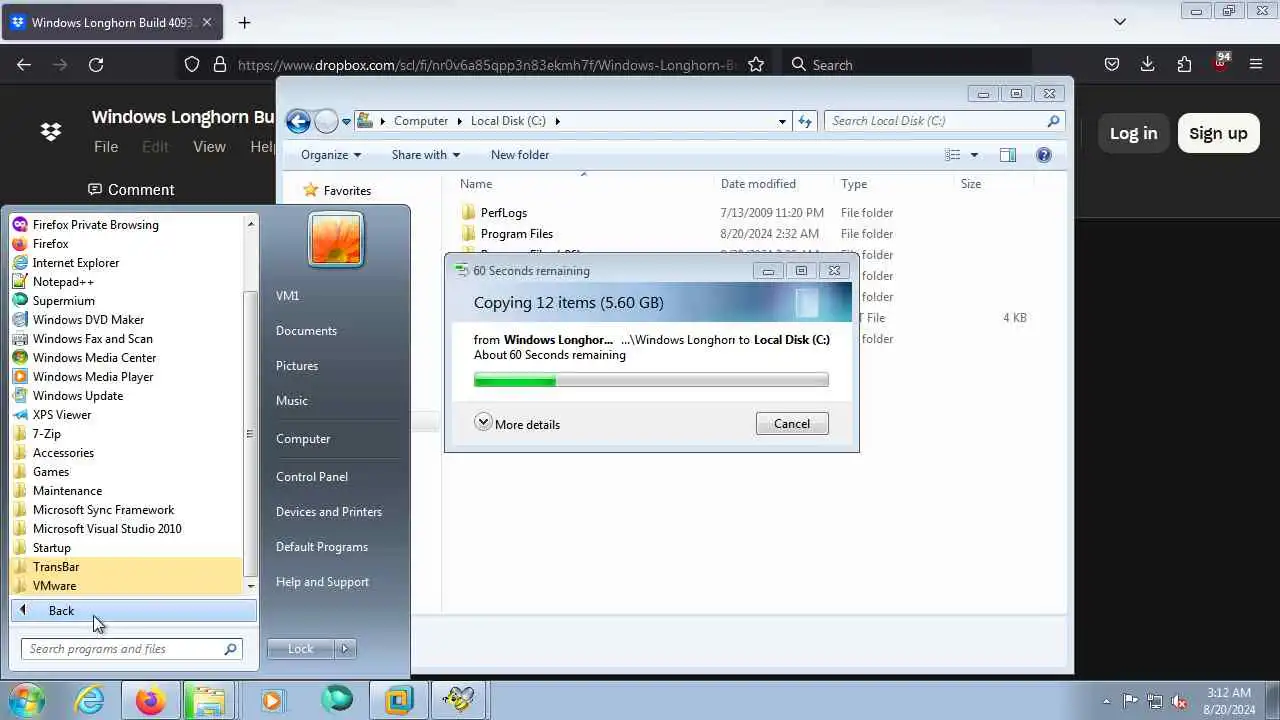1280x720 pixels.
Task: Click Log in on Dropbox page
Action: 1133,133
